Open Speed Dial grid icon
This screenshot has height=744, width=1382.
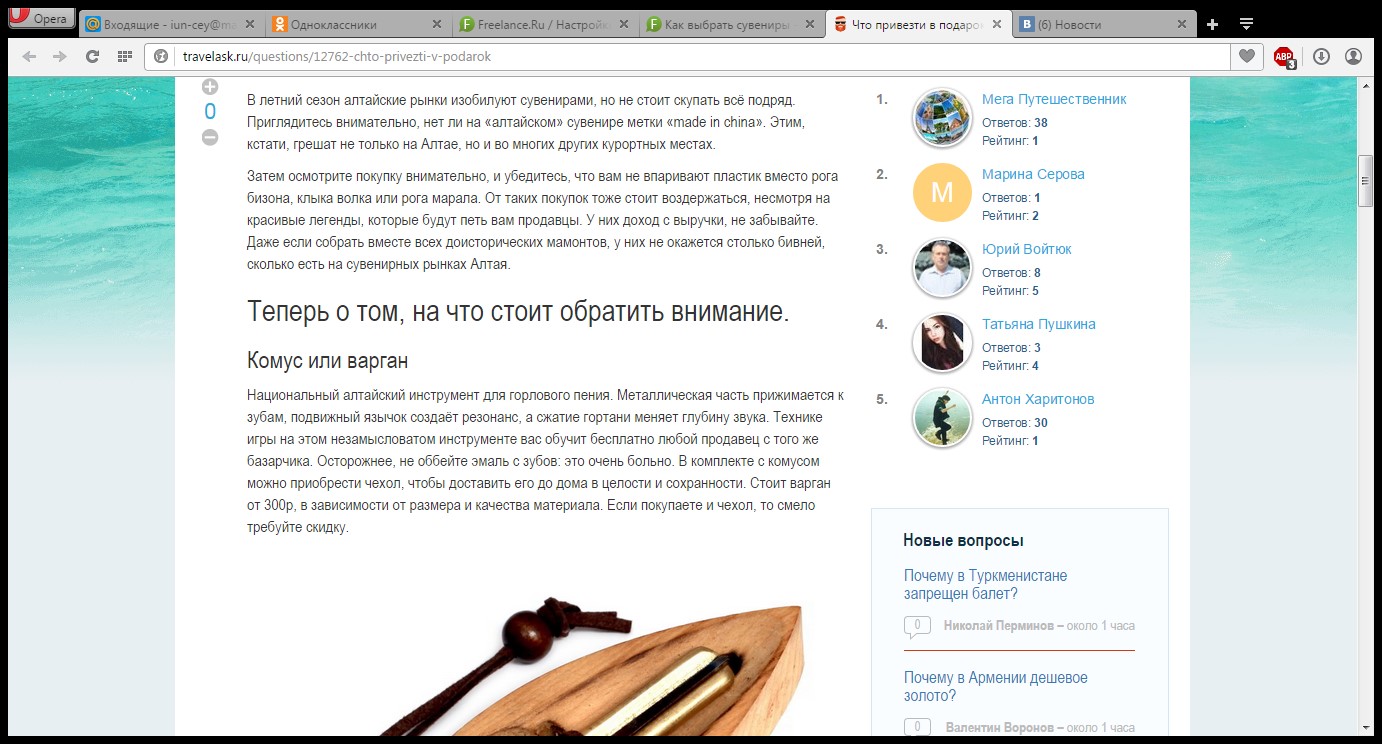[124, 57]
